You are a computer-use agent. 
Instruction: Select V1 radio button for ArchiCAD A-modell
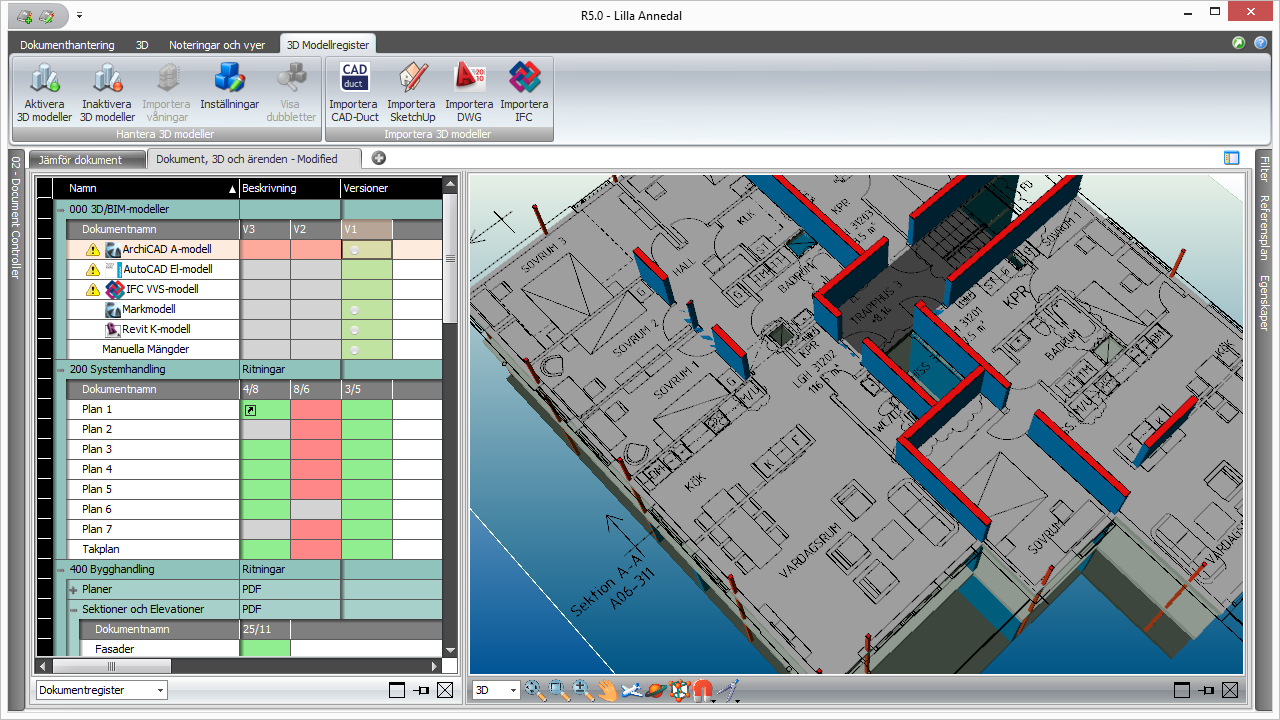[354, 249]
